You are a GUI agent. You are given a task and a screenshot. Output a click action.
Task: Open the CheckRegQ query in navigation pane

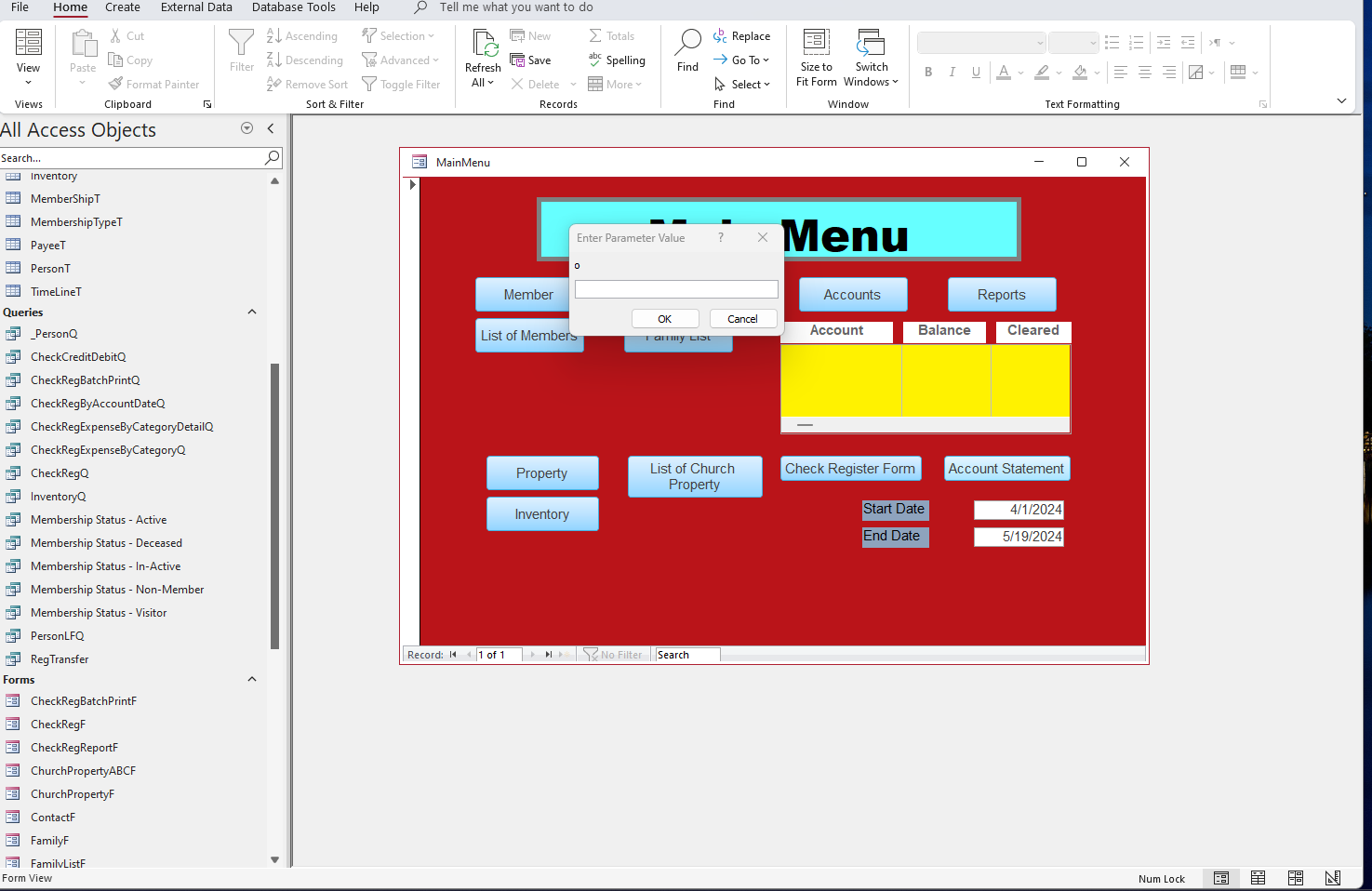[x=60, y=473]
